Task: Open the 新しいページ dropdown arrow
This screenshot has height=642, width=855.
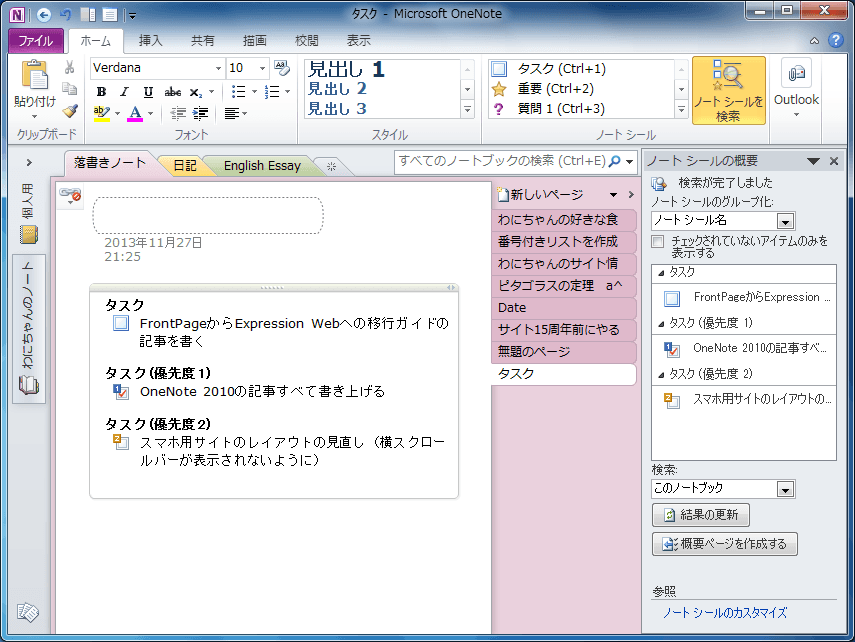Action: tap(613, 195)
